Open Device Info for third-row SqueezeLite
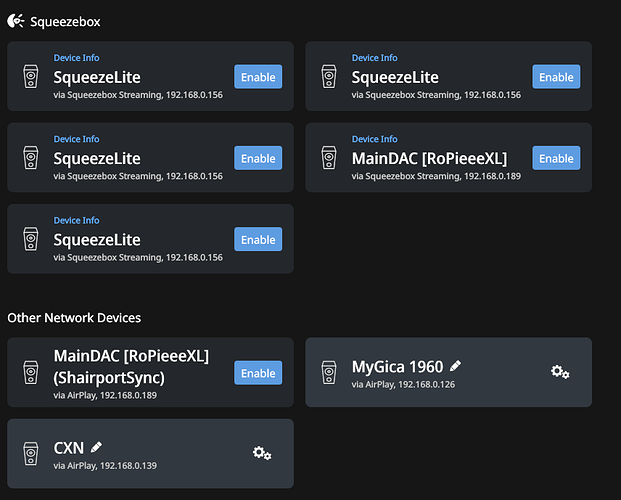The width and height of the screenshot is (621, 500). pos(76,220)
